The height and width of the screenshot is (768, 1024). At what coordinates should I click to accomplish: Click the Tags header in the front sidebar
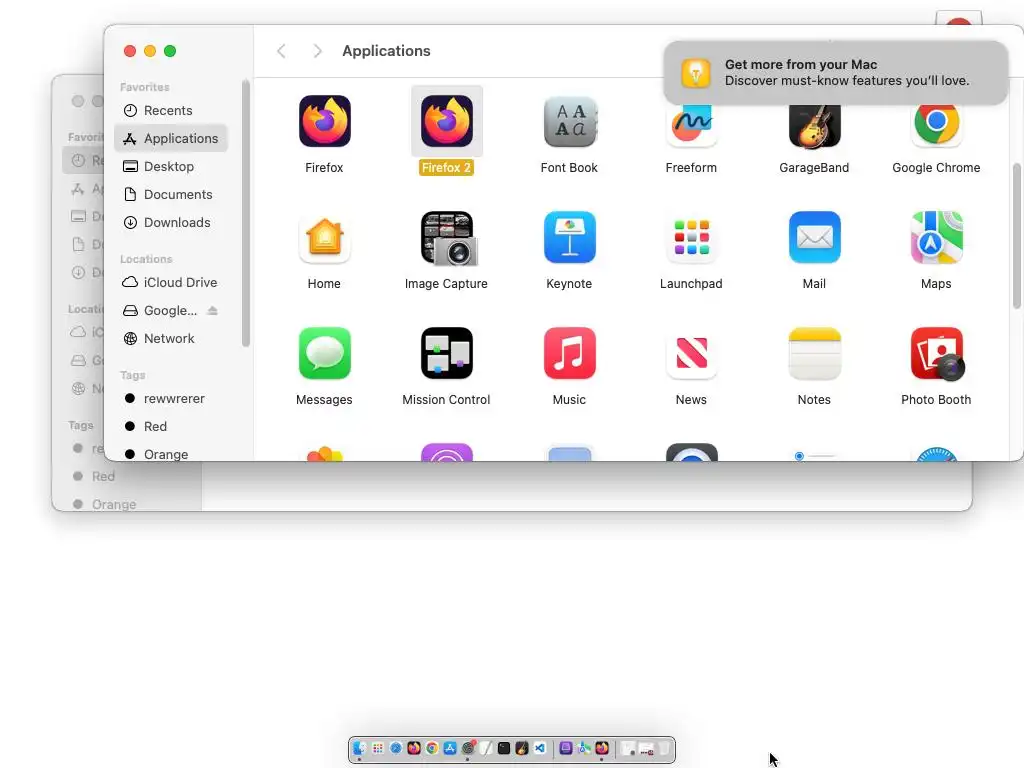coord(133,375)
